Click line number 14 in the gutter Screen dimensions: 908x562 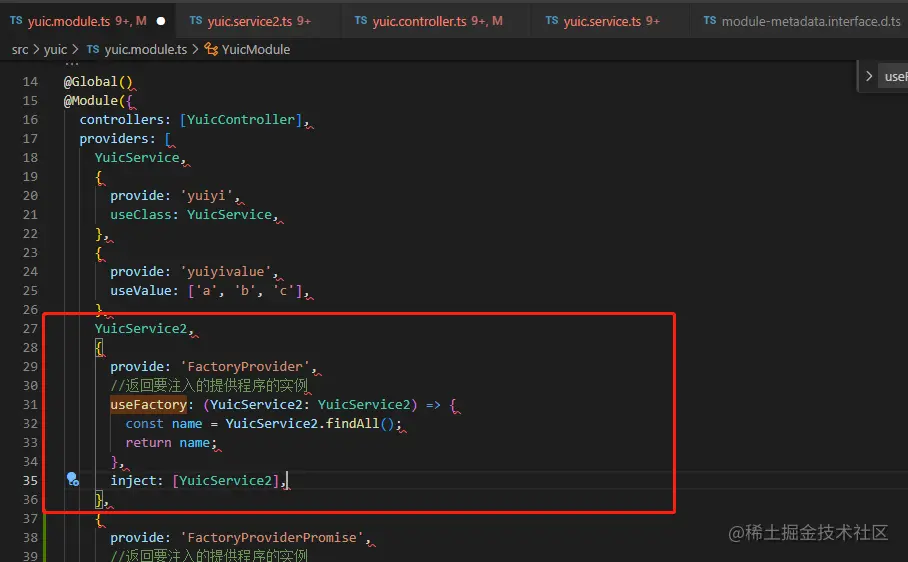[x=30, y=82]
